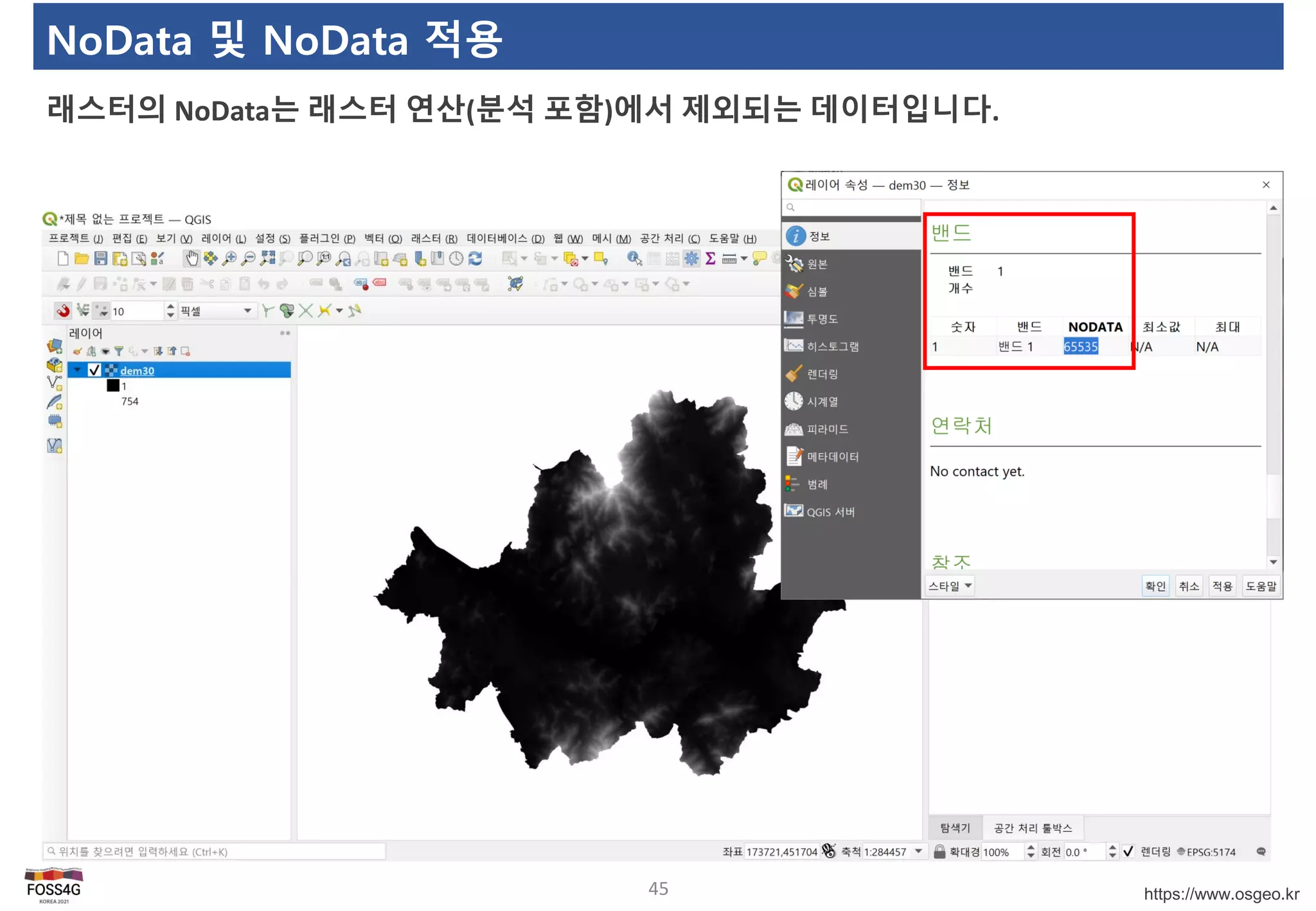
Task: Open the snapping unit 픽셀 dropdown
Action: [x=217, y=311]
